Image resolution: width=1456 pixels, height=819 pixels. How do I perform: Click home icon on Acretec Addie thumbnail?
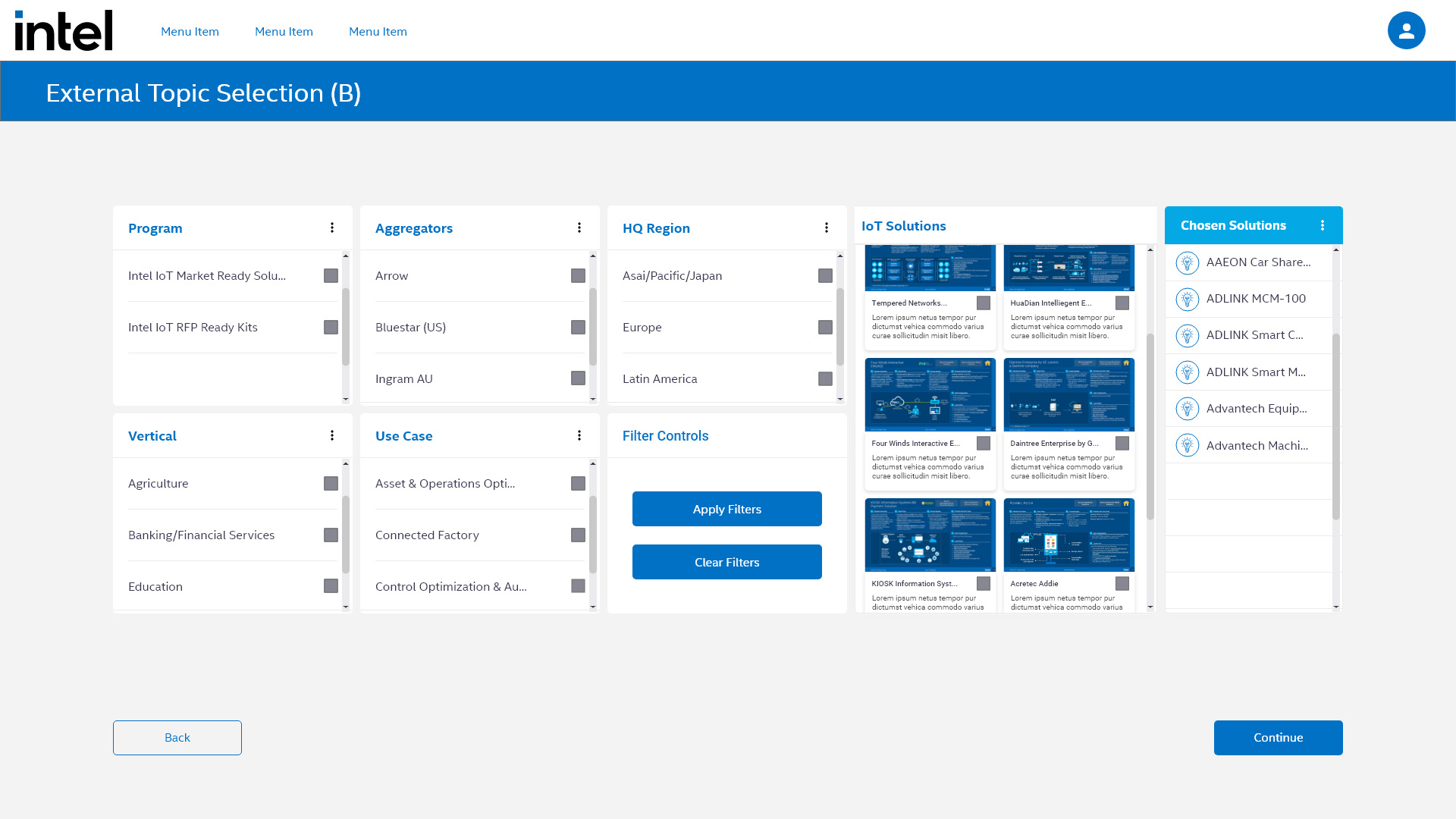point(1126,503)
